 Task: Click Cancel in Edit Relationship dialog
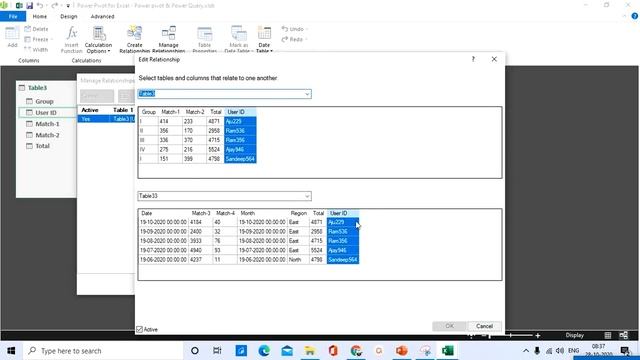pos(484,326)
